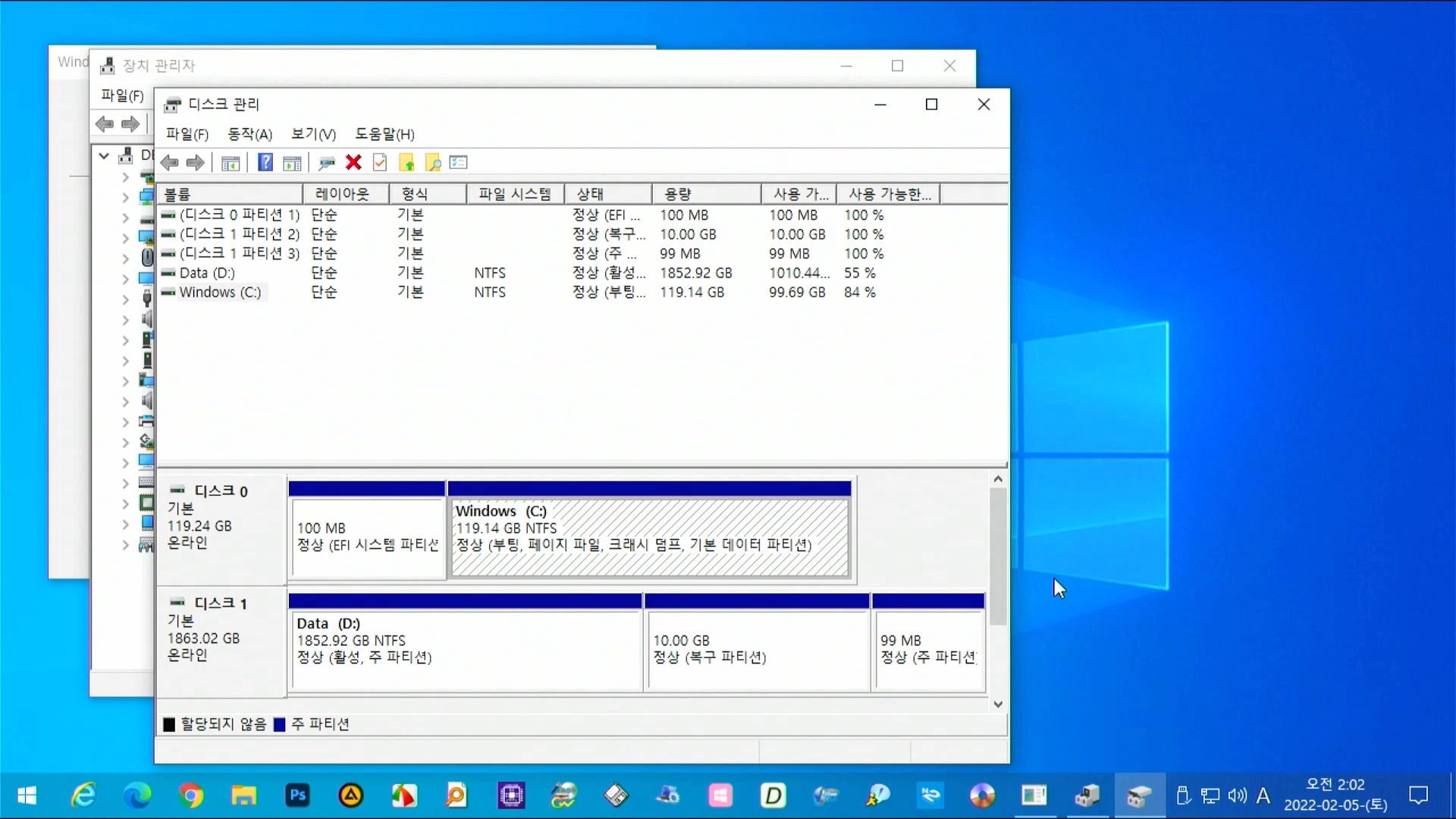Screen dimensions: 1456x819
Task: Click the volume speaker tray icon
Action: click(1237, 795)
